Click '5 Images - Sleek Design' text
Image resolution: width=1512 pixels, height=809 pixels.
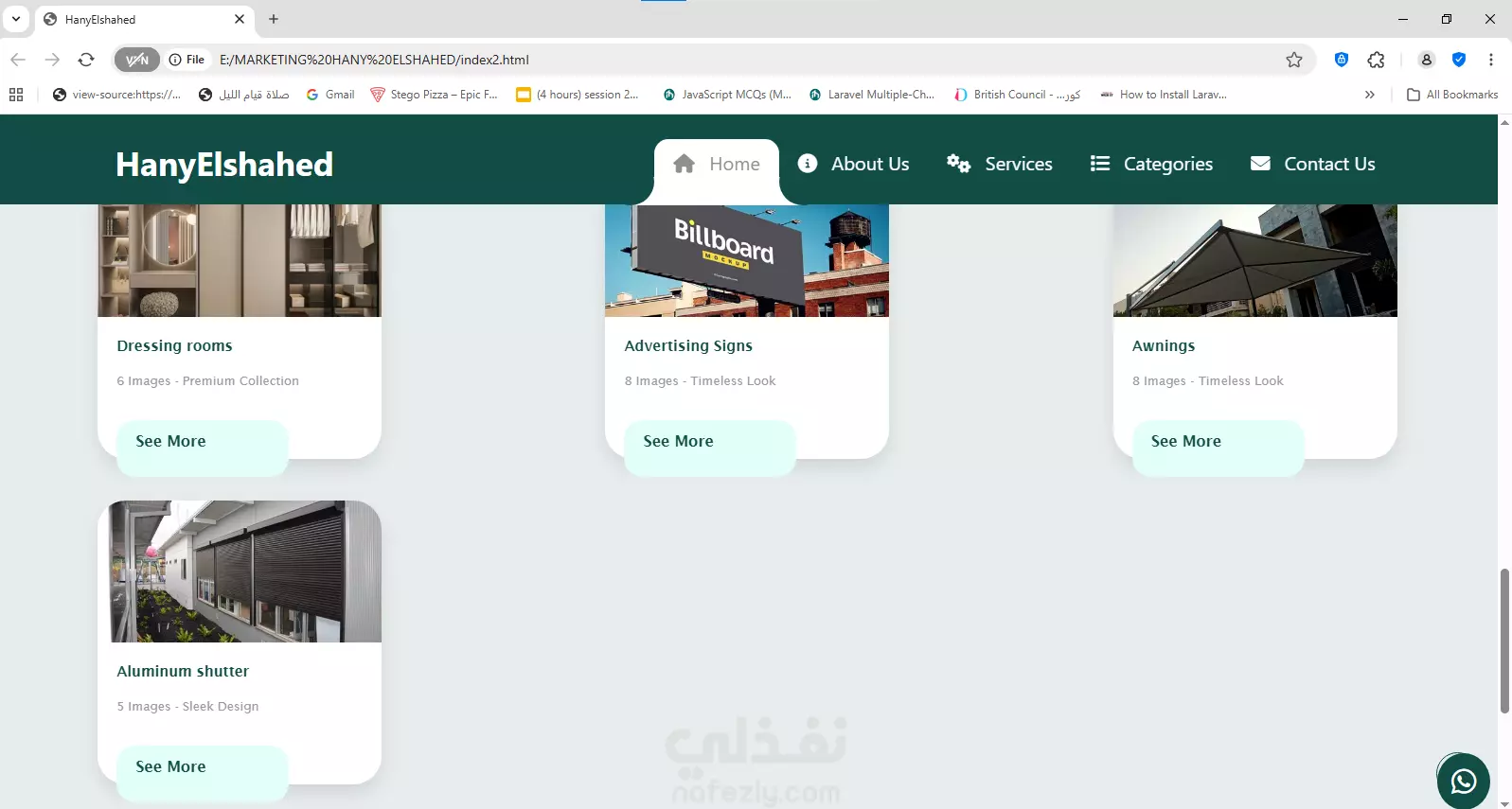click(187, 707)
